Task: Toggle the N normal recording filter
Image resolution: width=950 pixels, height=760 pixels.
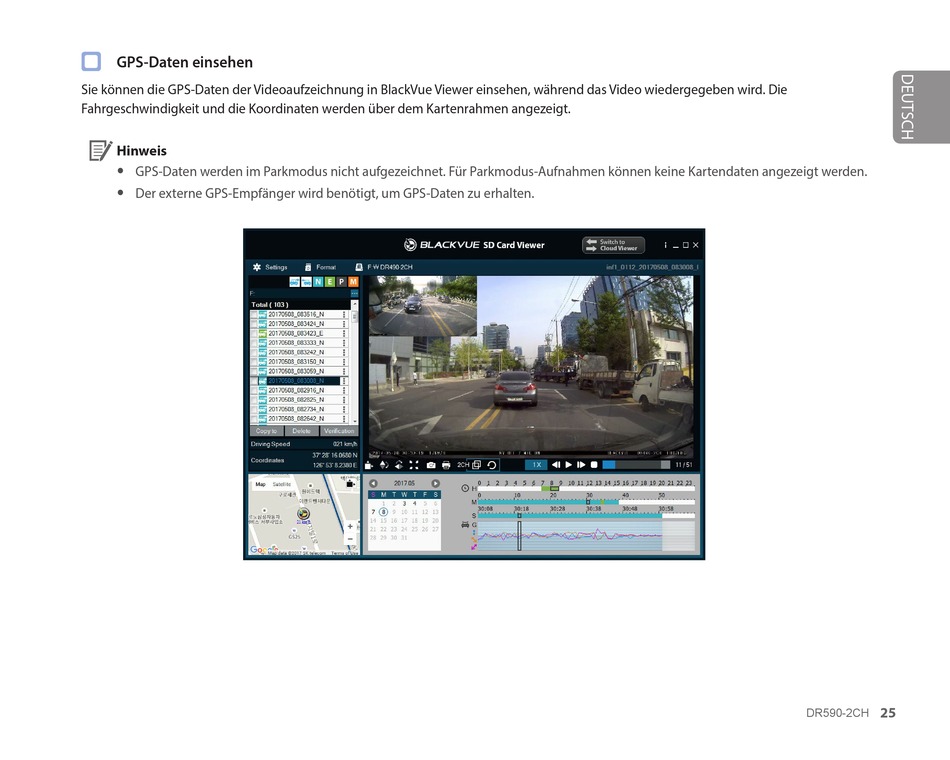Action: coord(318,282)
